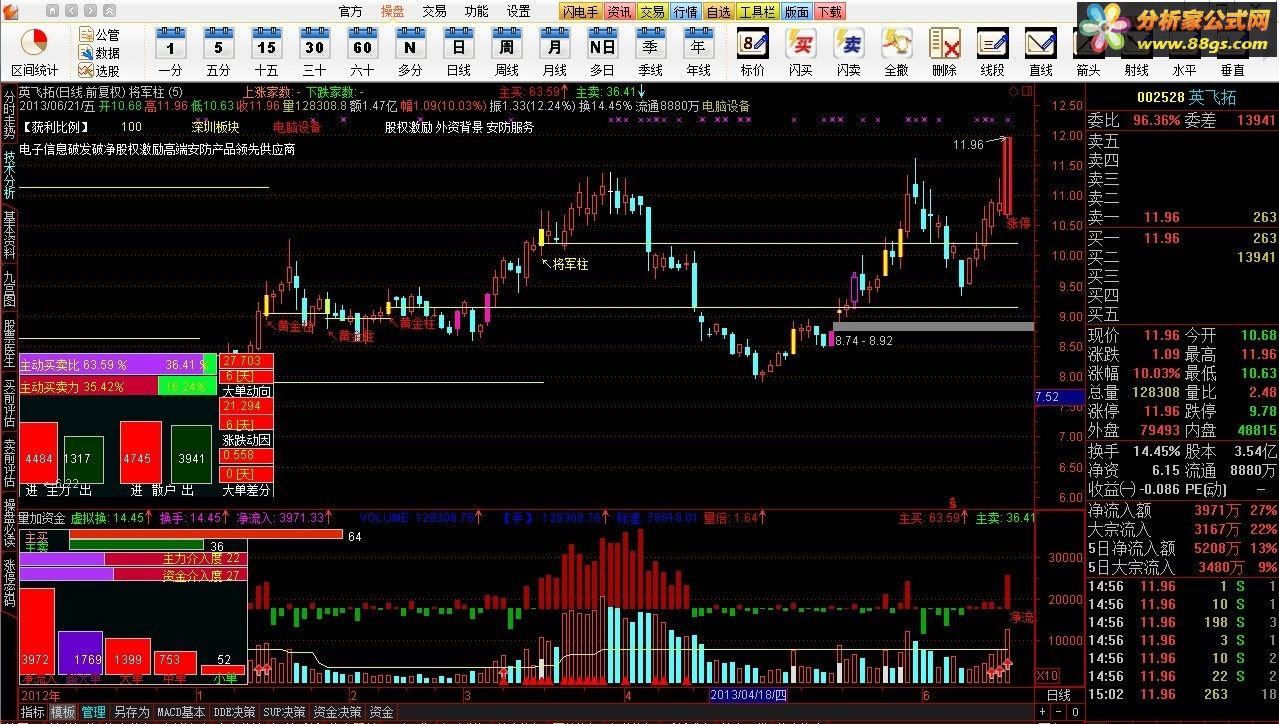Open the 股票医生 side tab
The width and height of the screenshot is (1279, 724).
click(x=9, y=341)
